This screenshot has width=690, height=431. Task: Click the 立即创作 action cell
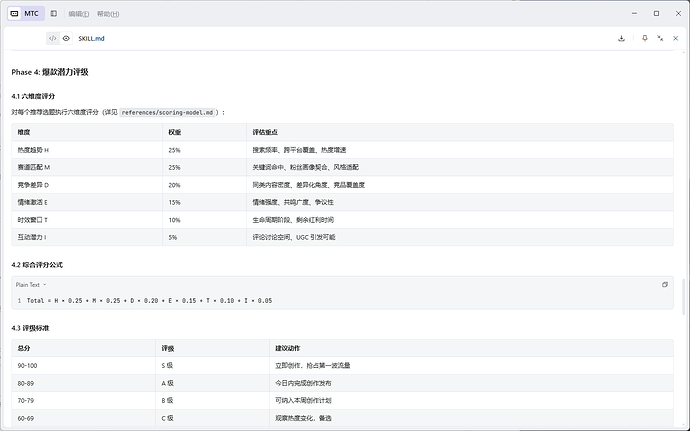pyautogui.click(x=471, y=366)
